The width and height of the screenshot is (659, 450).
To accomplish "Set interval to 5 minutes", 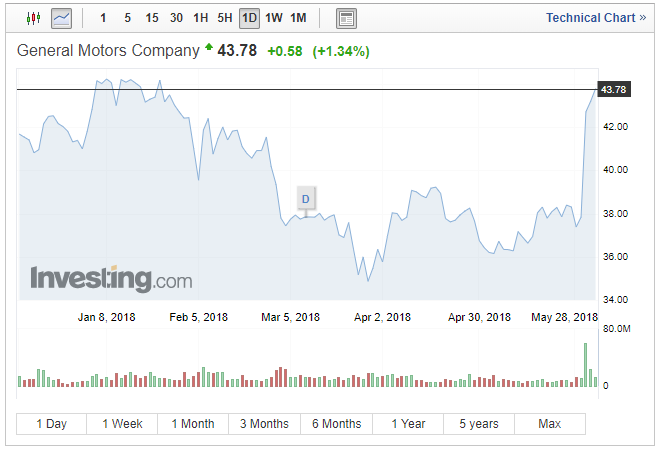I will pos(127,18).
